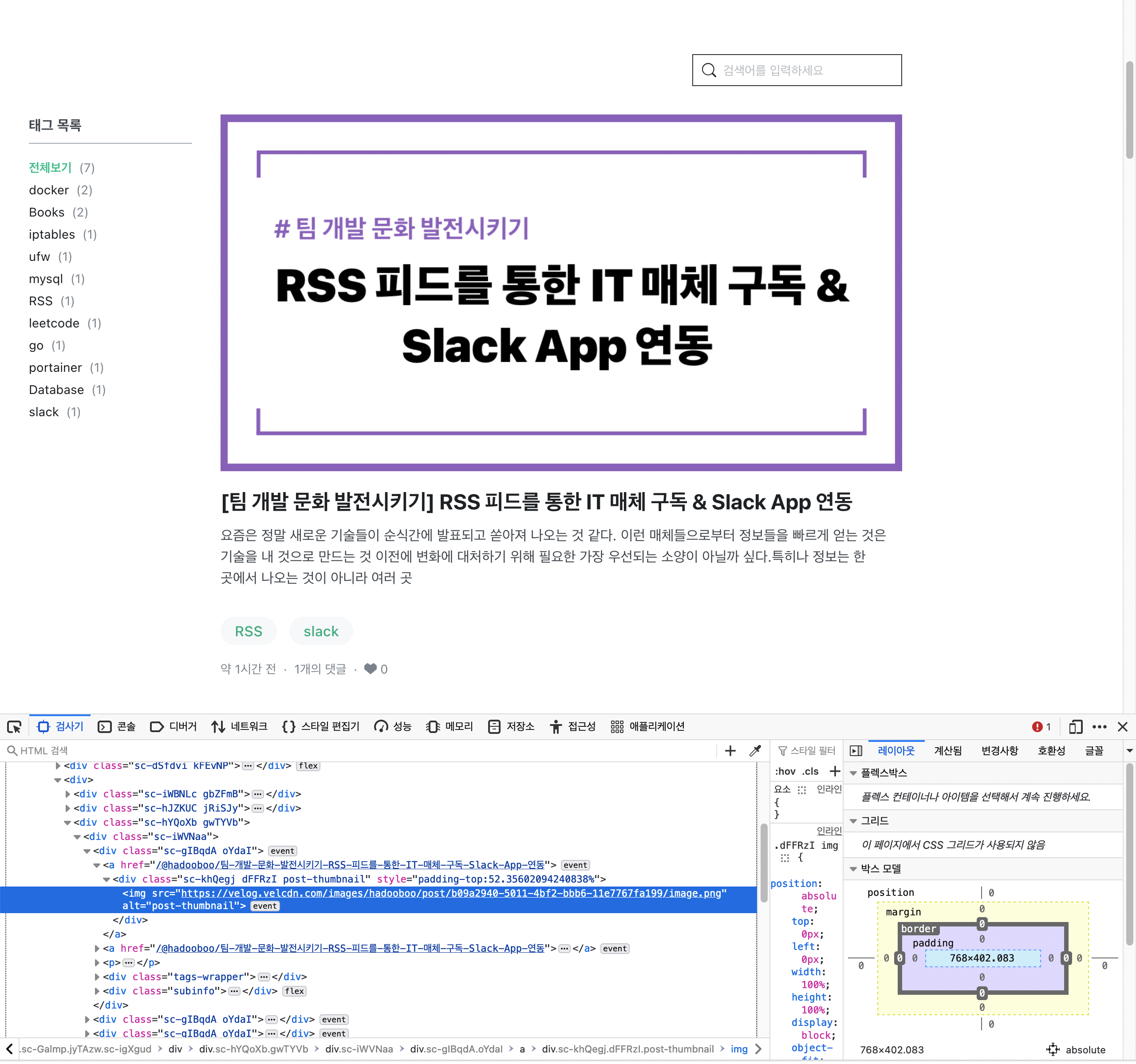This screenshot has width=1136, height=1064.
Task: Click the position absolute crosshair icon
Action: pos(1053,1049)
